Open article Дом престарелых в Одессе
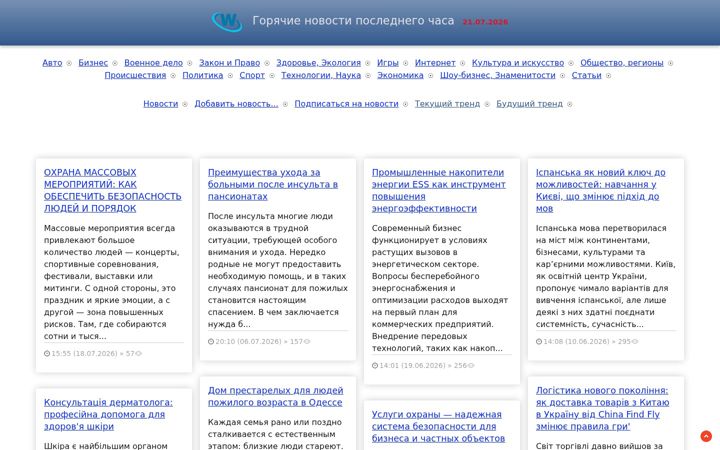Screen dimensions: 720x450 [276, 396]
